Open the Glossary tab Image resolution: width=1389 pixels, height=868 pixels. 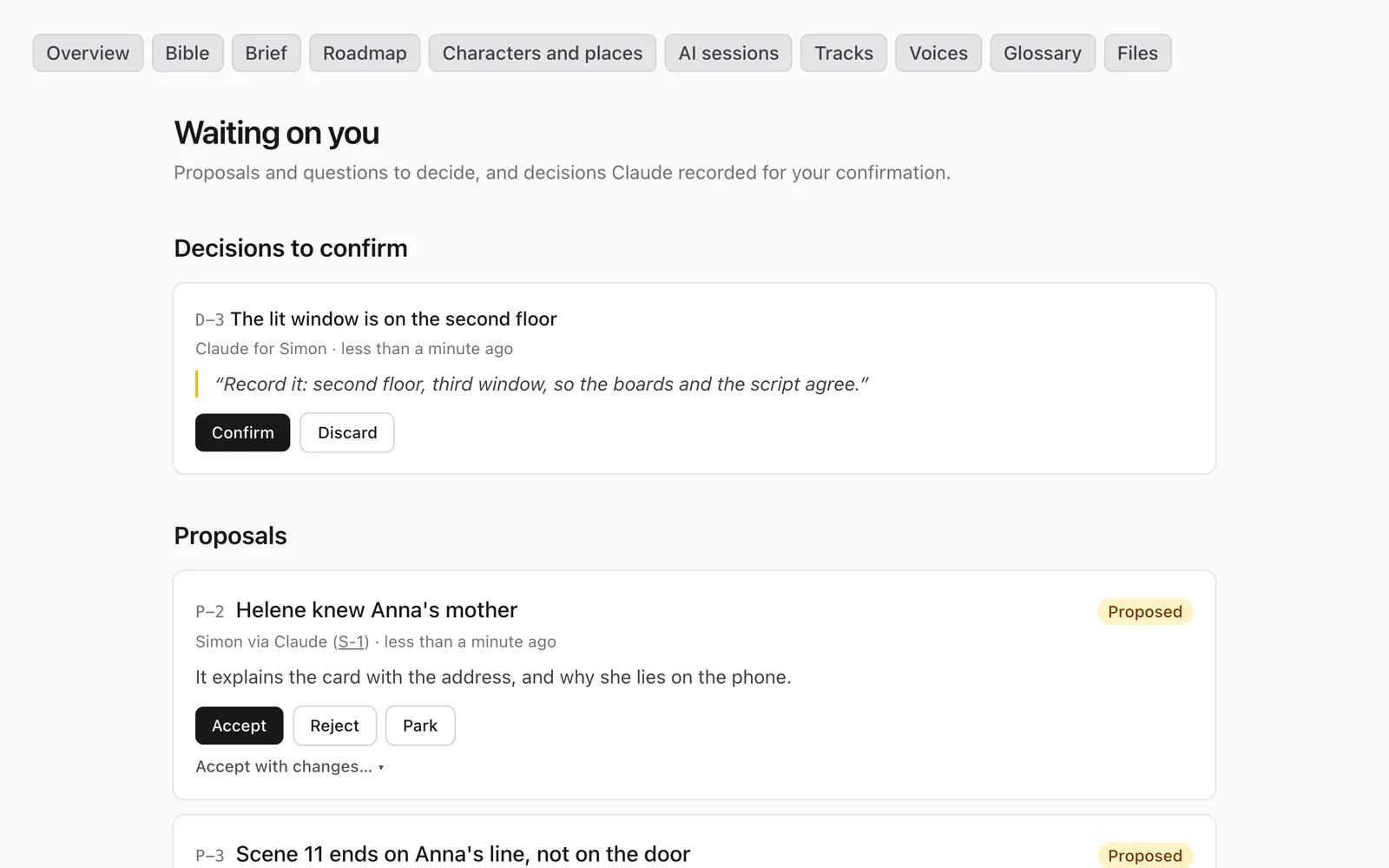click(1043, 53)
